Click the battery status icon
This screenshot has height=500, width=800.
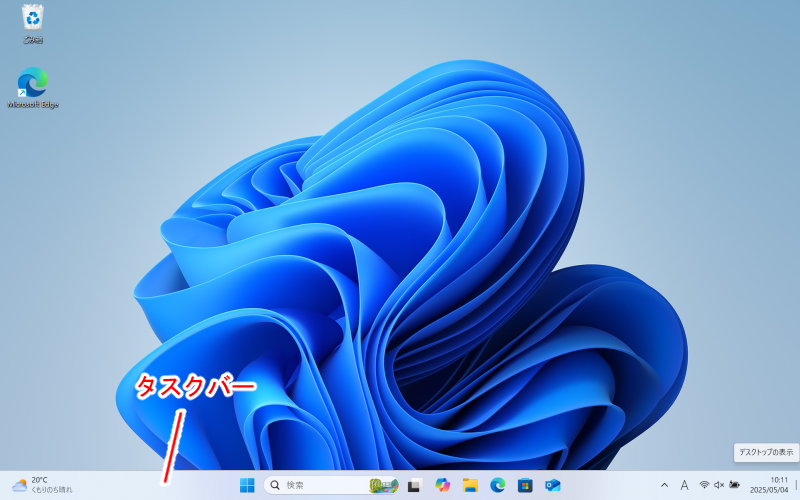point(734,485)
